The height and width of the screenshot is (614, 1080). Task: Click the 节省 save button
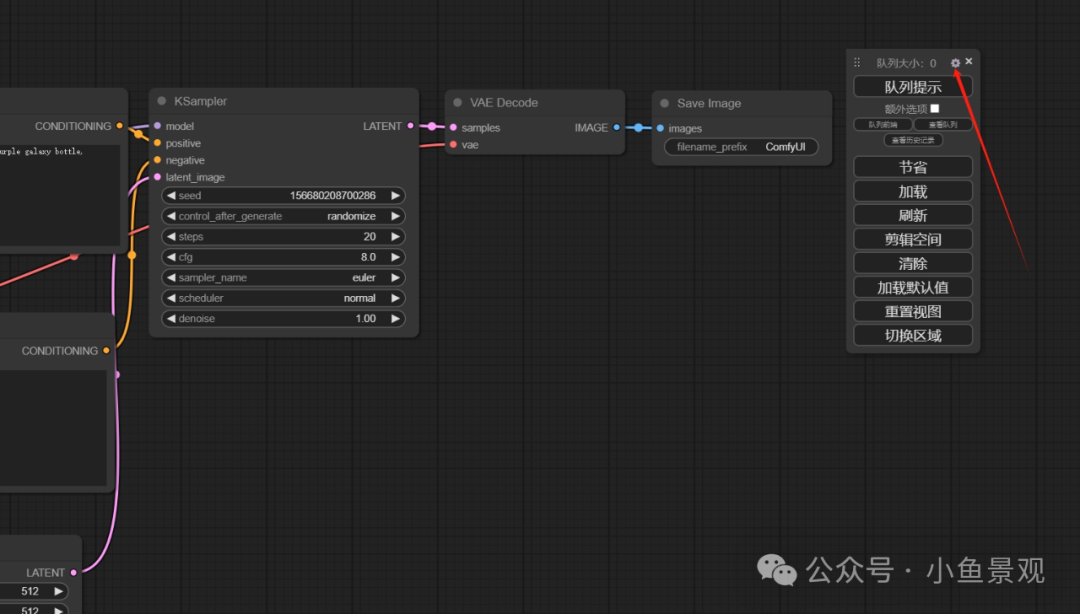[913, 167]
